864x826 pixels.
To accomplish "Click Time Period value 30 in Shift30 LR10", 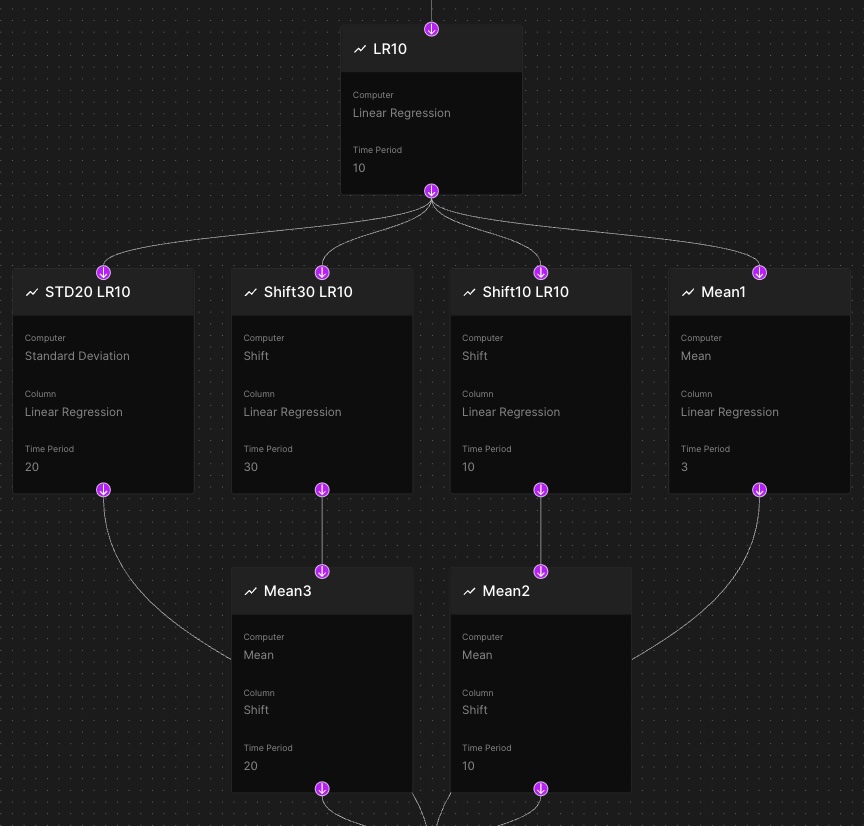I will (x=251, y=467).
